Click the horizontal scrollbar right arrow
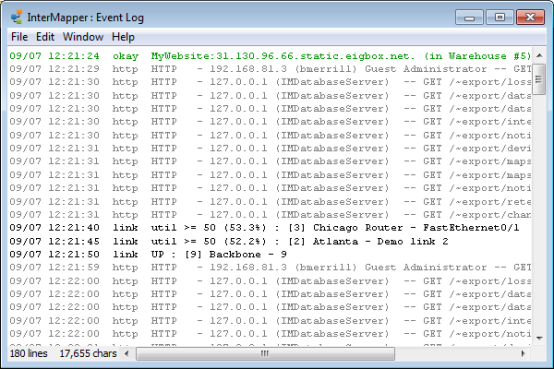This screenshot has width=554, height=369. coord(523,353)
